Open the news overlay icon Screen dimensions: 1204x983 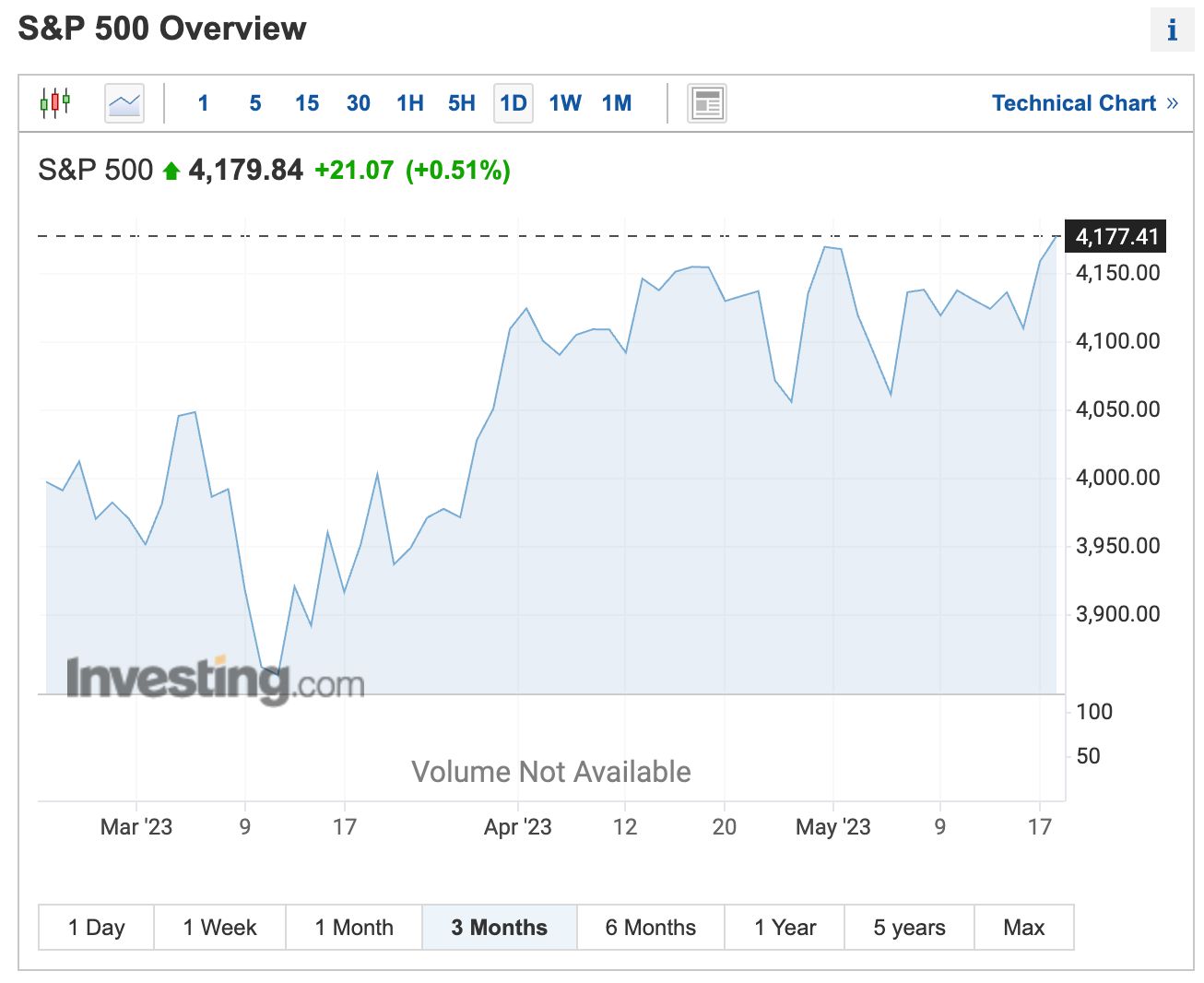(x=707, y=103)
